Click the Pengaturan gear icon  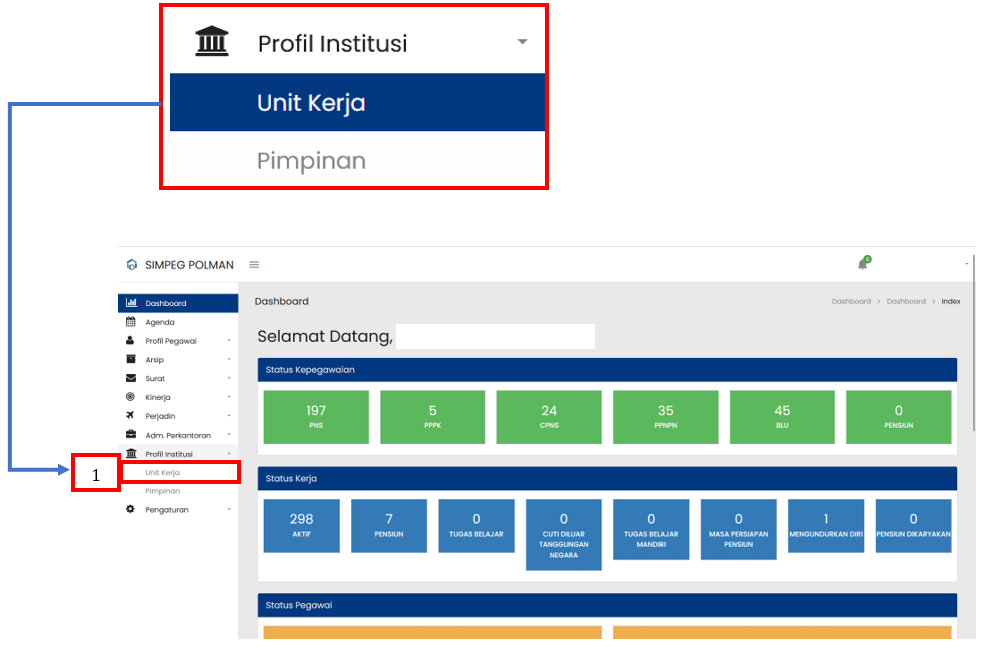[131, 510]
